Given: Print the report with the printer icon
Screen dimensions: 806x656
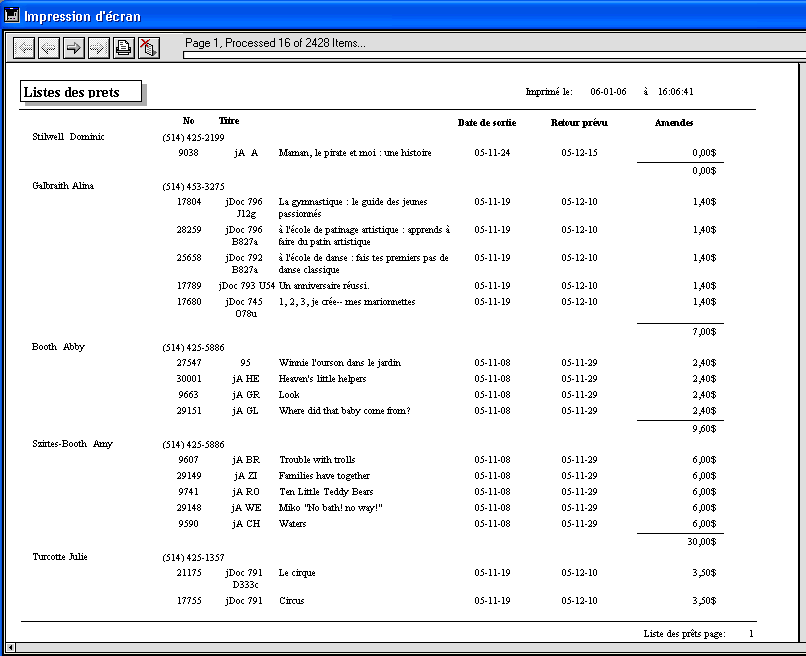Looking at the screenshot, I should point(123,47).
